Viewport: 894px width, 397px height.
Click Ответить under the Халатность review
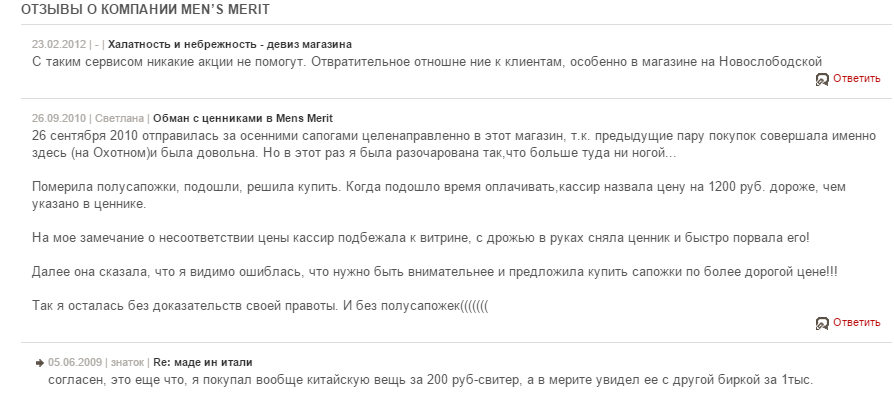(x=856, y=79)
